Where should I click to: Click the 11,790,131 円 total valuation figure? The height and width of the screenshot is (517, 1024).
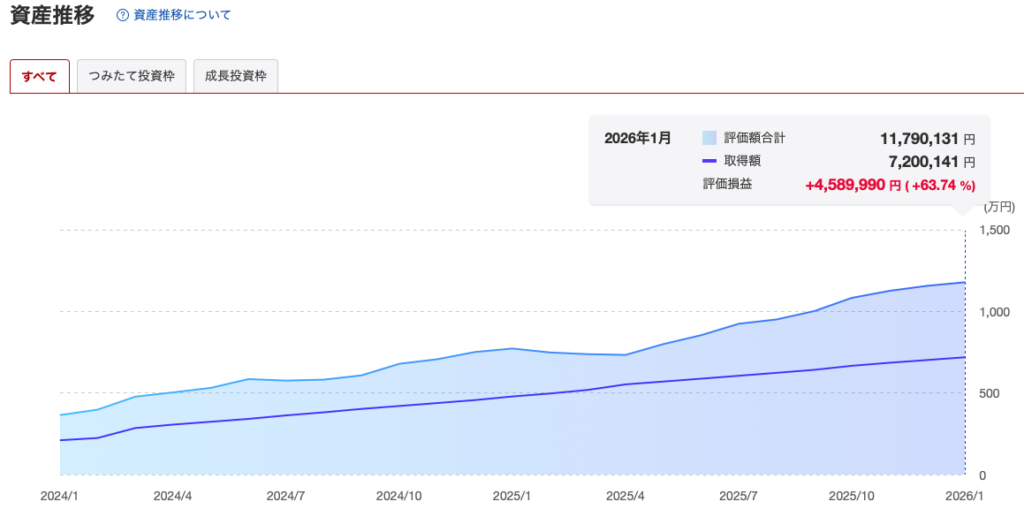pyautogui.click(x=926, y=138)
